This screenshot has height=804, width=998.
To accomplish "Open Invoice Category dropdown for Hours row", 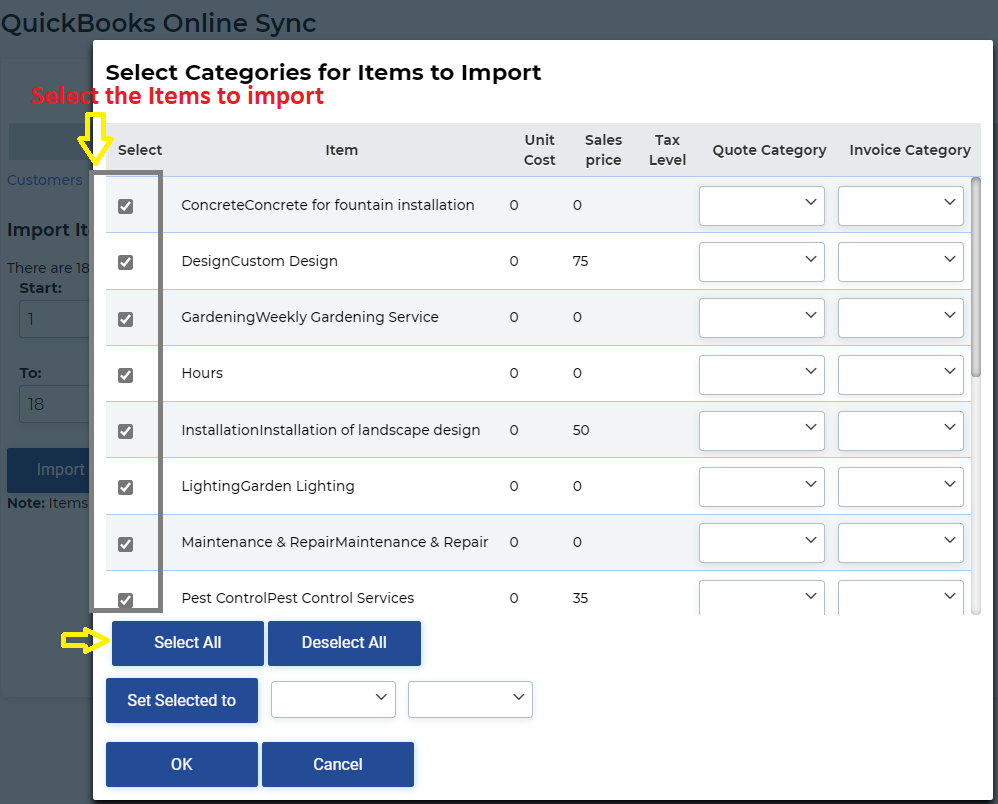I will click(x=901, y=374).
